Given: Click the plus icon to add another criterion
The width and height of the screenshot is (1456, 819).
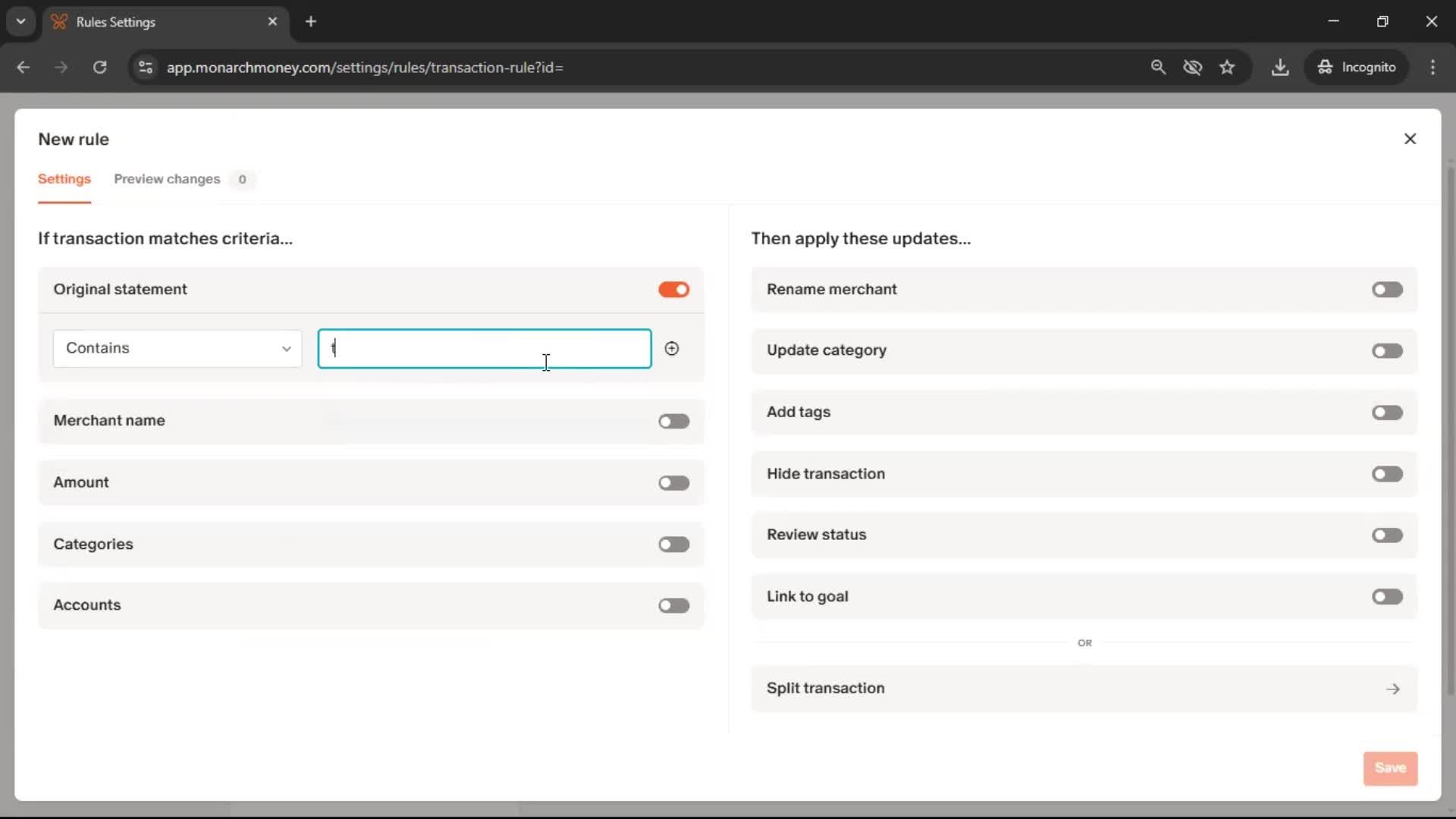Looking at the screenshot, I should [x=671, y=348].
